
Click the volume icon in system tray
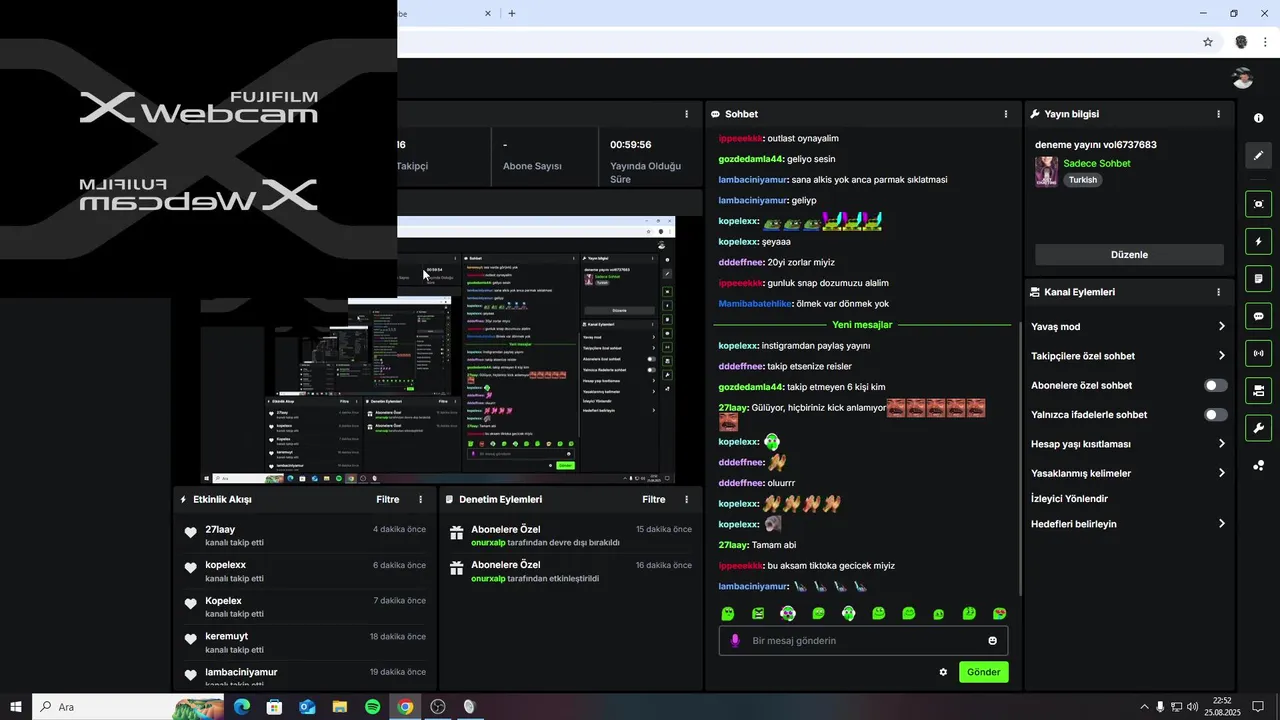tap(1192, 707)
